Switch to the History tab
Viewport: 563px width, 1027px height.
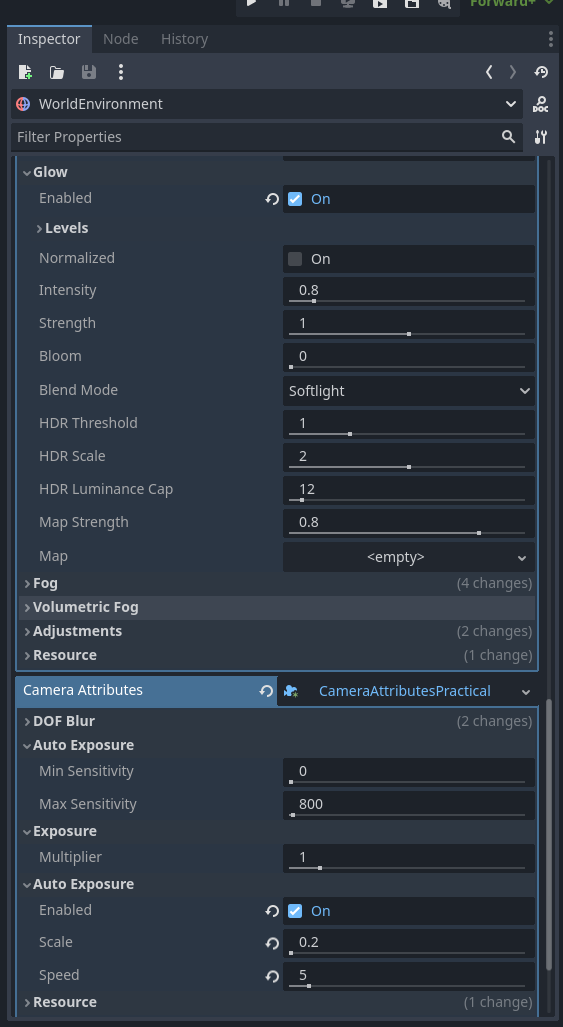point(185,39)
